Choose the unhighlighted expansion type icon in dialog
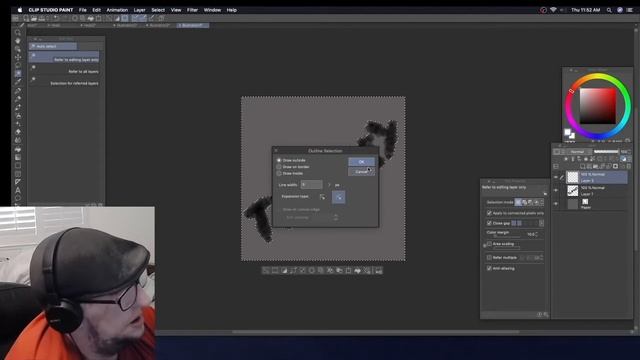This screenshot has height=360, width=640. (x=322, y=197)
